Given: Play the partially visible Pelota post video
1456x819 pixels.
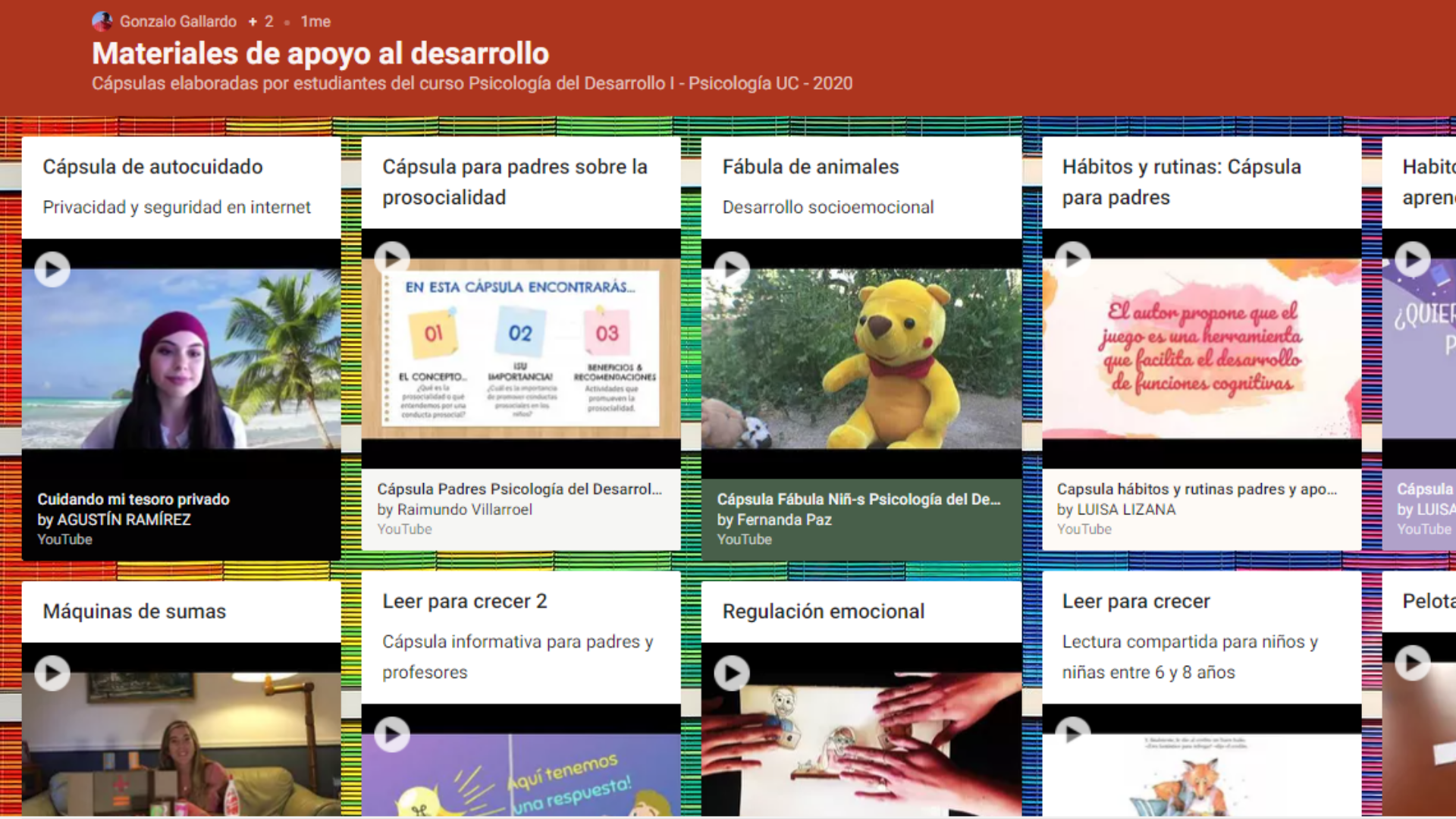Looking at the screenshot, I should coord(1413,663).
